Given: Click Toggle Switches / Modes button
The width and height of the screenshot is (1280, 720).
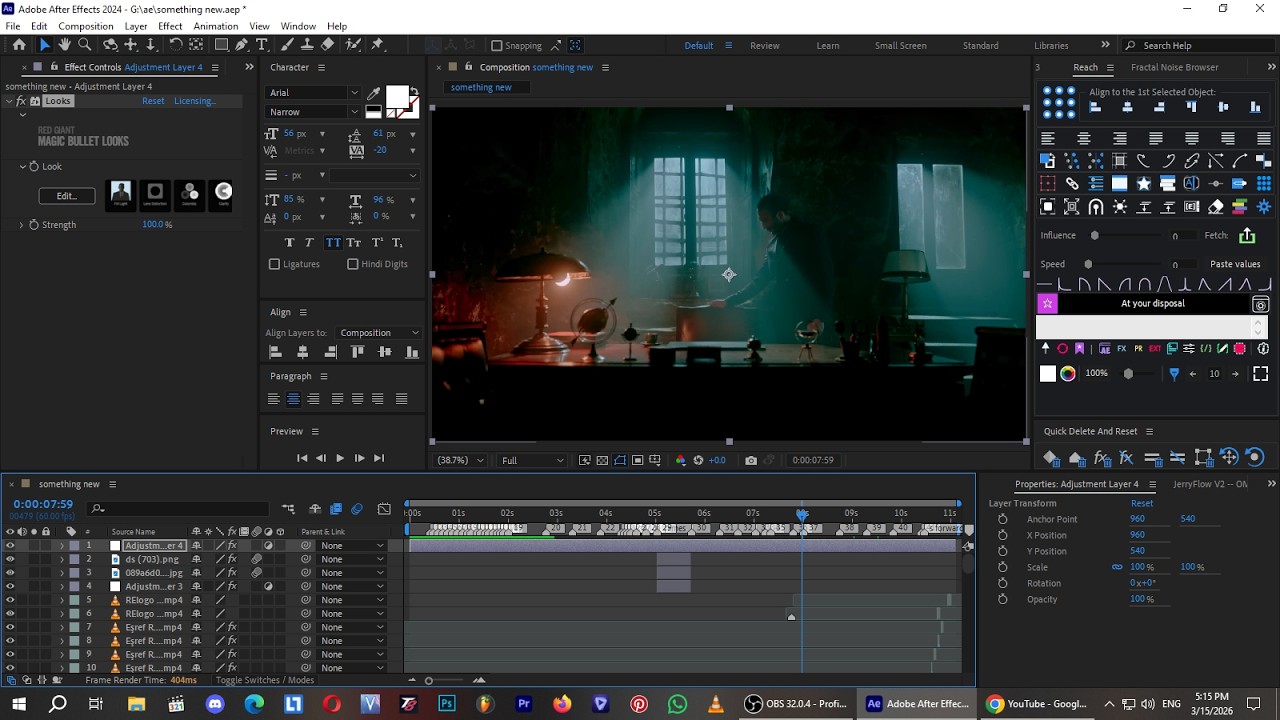Looking at the screenshot, I should tap(265, 680).
